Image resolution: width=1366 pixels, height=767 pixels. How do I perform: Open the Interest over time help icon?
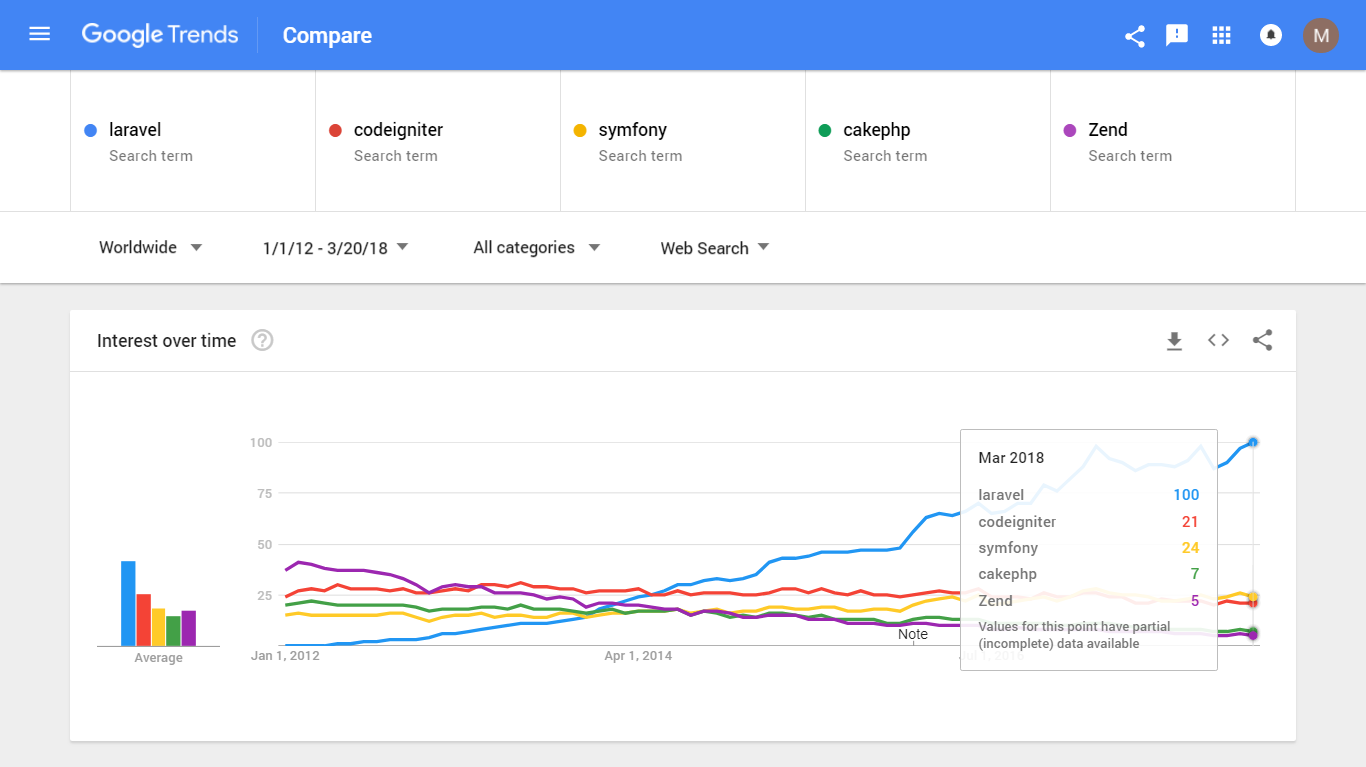coord(262,341)
